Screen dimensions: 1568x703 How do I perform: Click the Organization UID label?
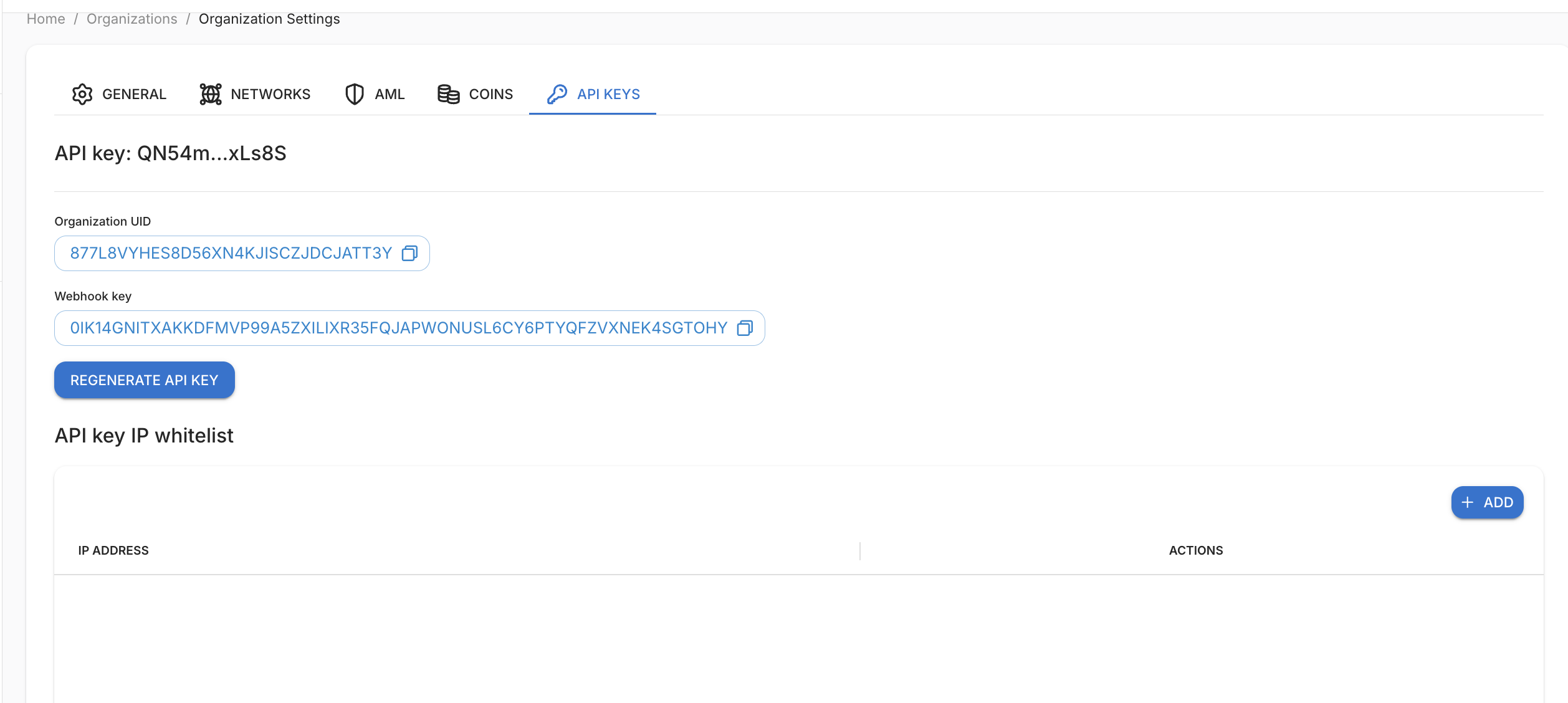click(x=103, y=221)
